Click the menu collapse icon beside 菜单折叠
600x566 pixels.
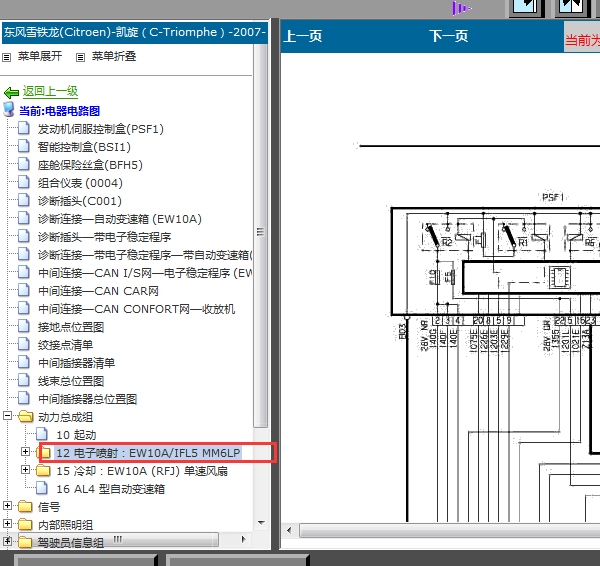pos(80,57)
